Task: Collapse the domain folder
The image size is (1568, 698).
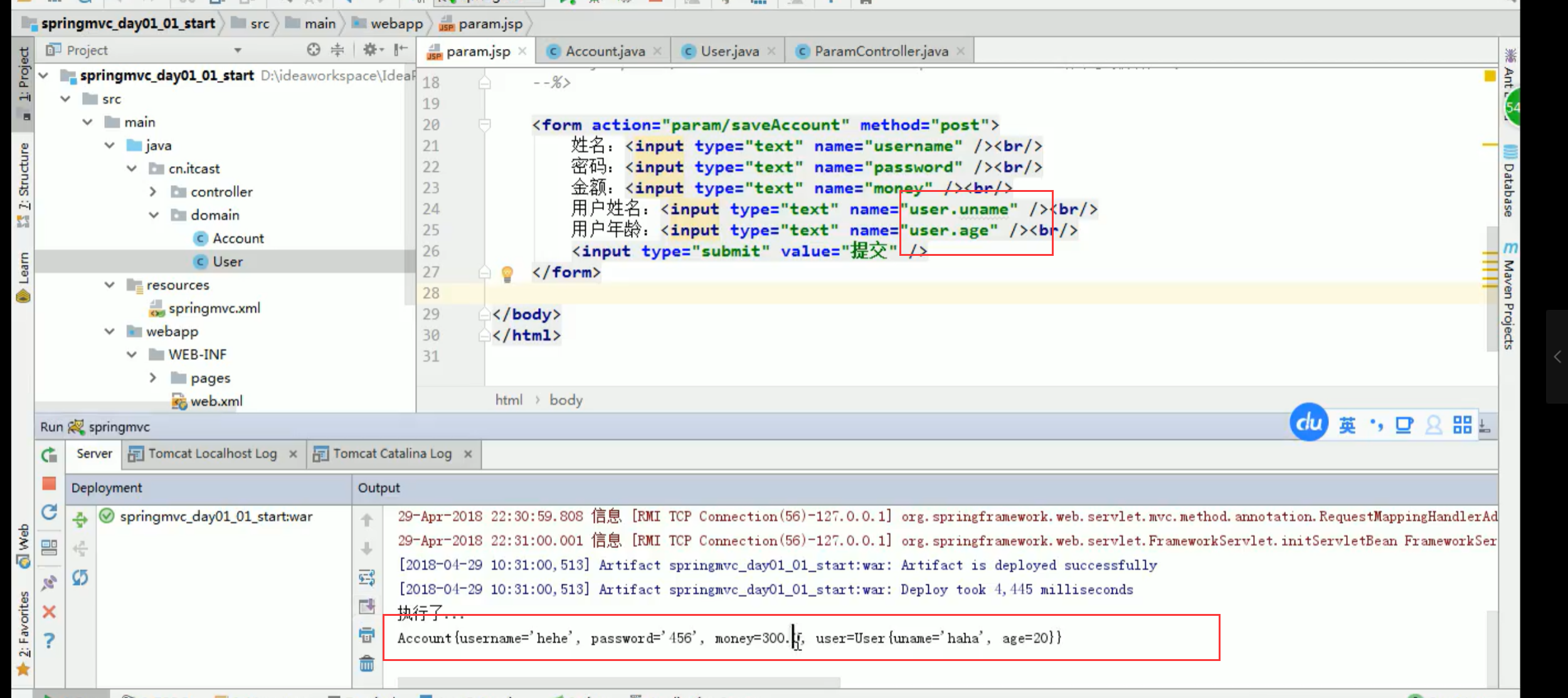Action: pos(154,215)
